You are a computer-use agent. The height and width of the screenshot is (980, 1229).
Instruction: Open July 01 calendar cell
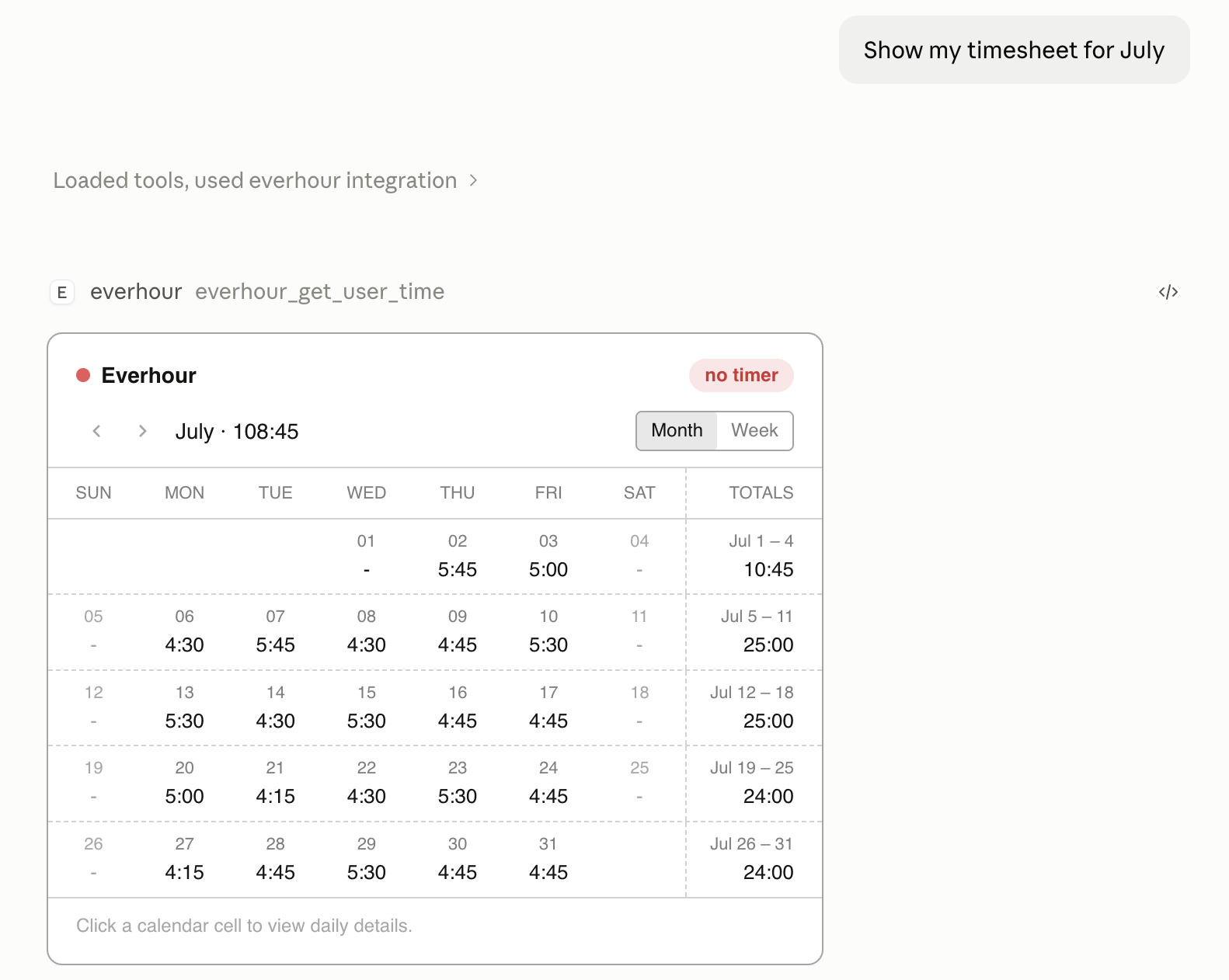366,556
